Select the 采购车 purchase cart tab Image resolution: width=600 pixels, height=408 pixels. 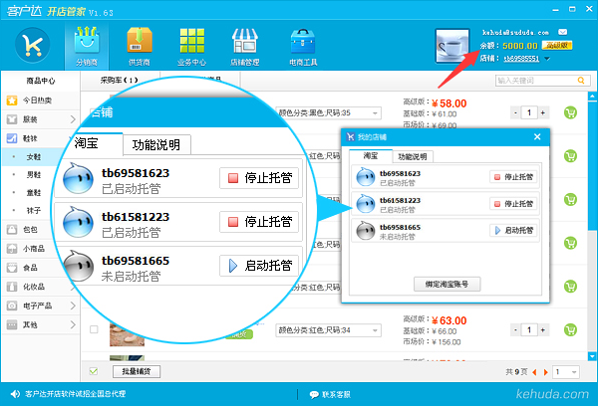120,79
